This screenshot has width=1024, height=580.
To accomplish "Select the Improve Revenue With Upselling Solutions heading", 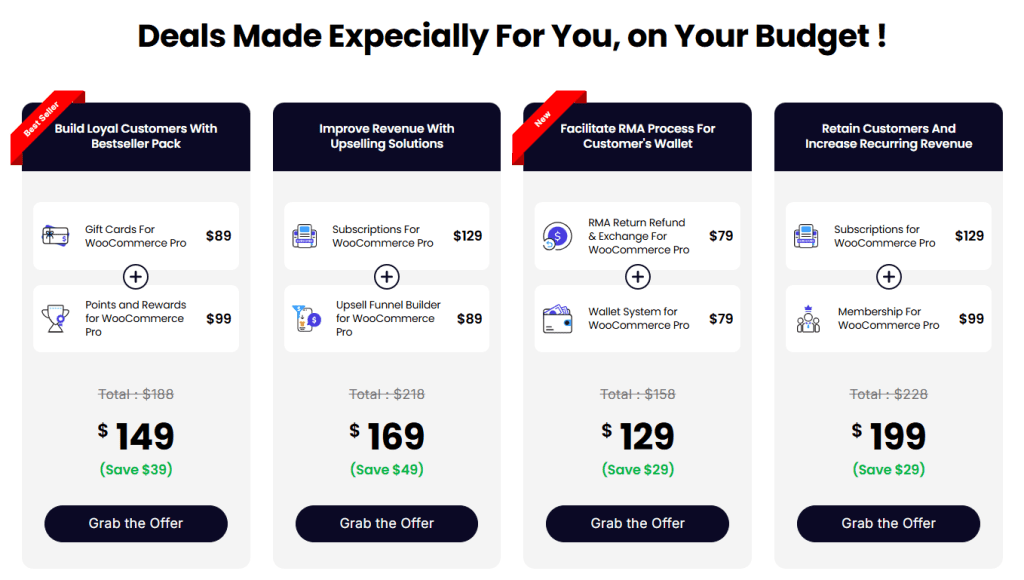I will tap(387, 136).
